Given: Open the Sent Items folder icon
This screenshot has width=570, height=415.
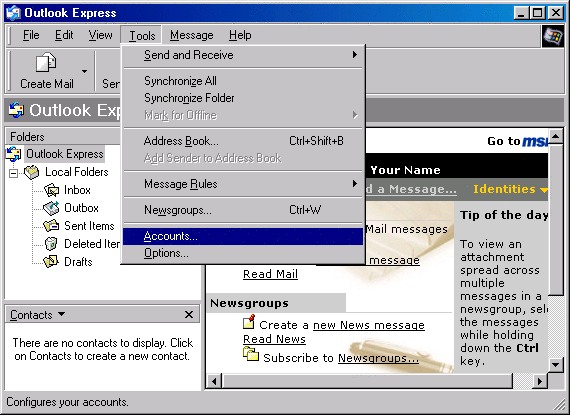Looking at the screenshot, I should click(51, 226).
